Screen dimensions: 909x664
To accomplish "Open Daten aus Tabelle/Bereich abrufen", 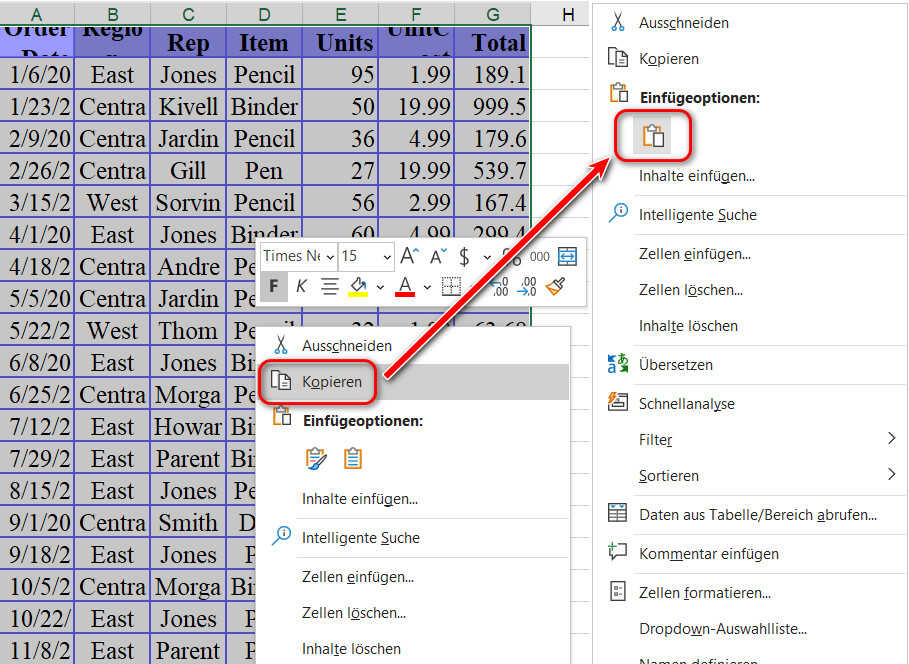I will pos(757,515).
